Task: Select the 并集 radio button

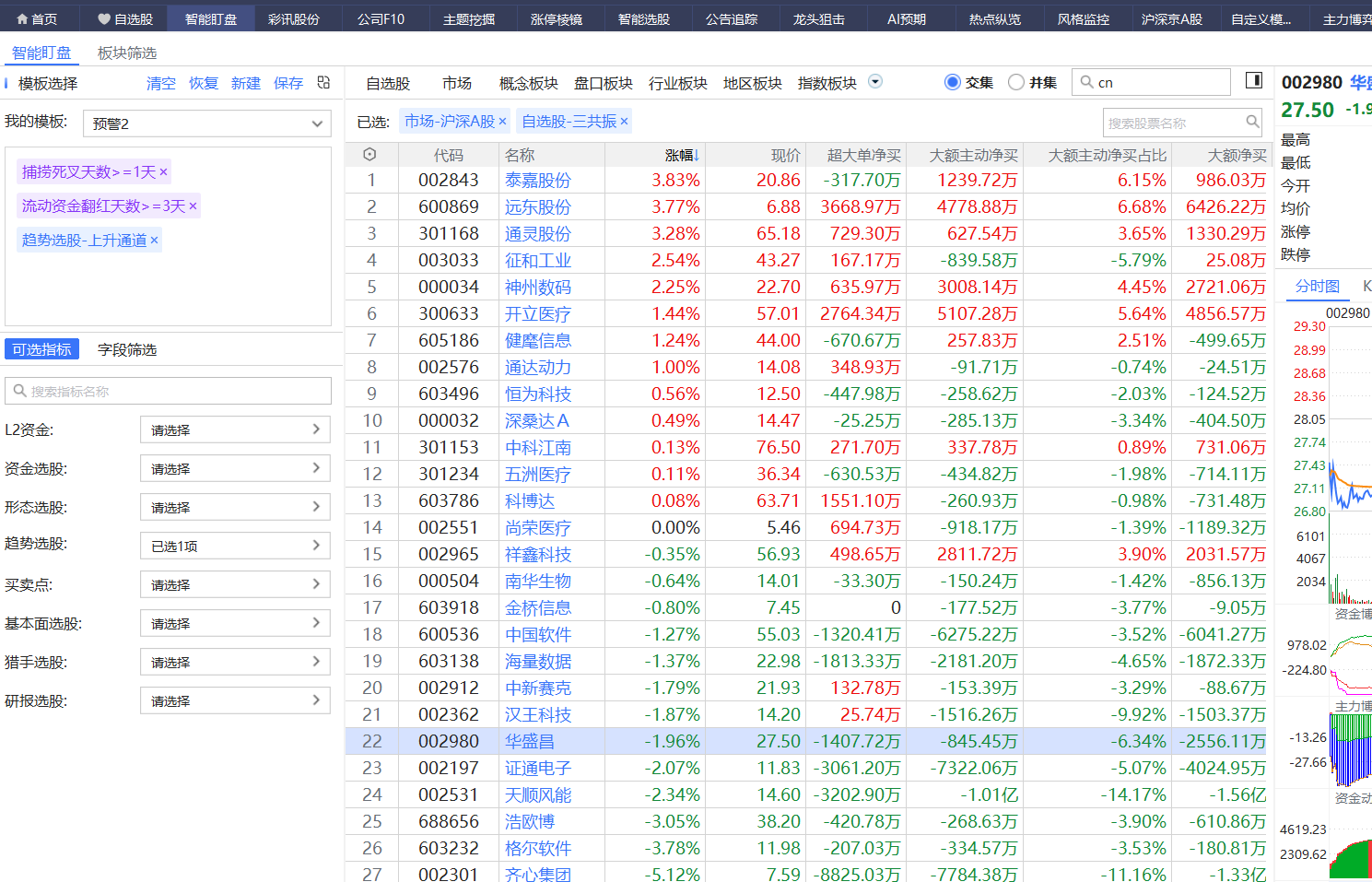Action: [1016, 82]
